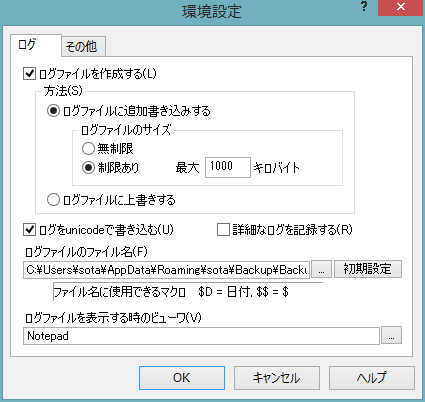This screenshot has height=402, width=425.
Task: Click the viewer field containing Notepad
Action: (201, 336)
